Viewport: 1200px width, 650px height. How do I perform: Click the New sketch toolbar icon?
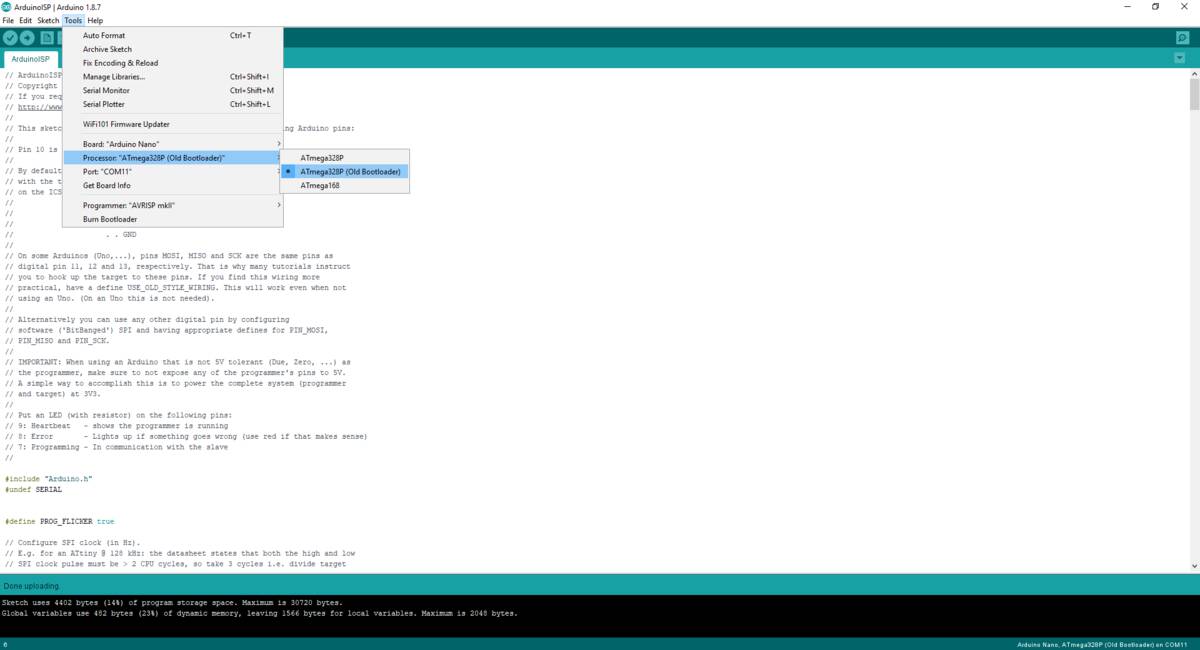point(47,38)
